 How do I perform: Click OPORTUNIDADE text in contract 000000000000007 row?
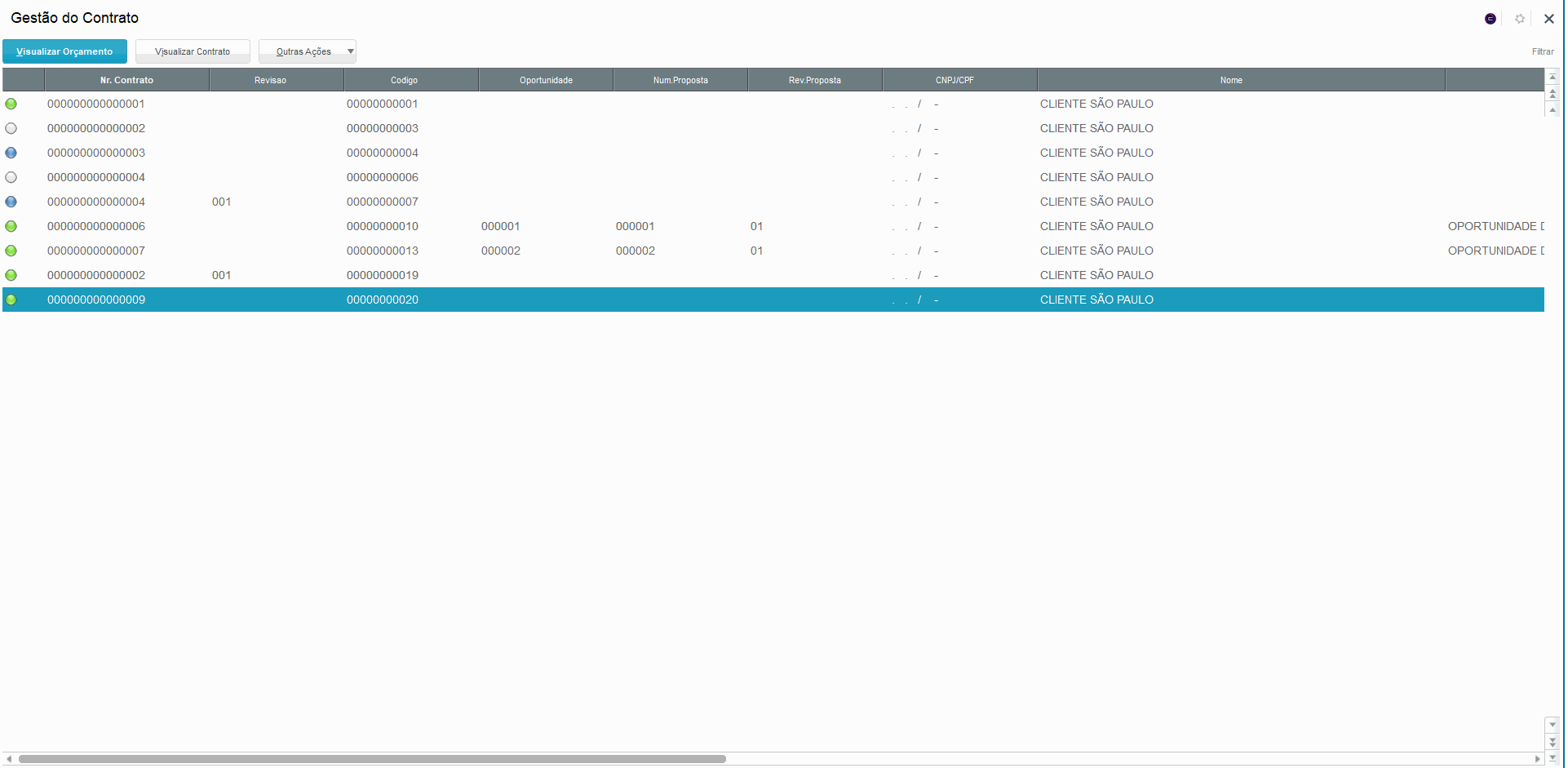(x=1495, y=251)
